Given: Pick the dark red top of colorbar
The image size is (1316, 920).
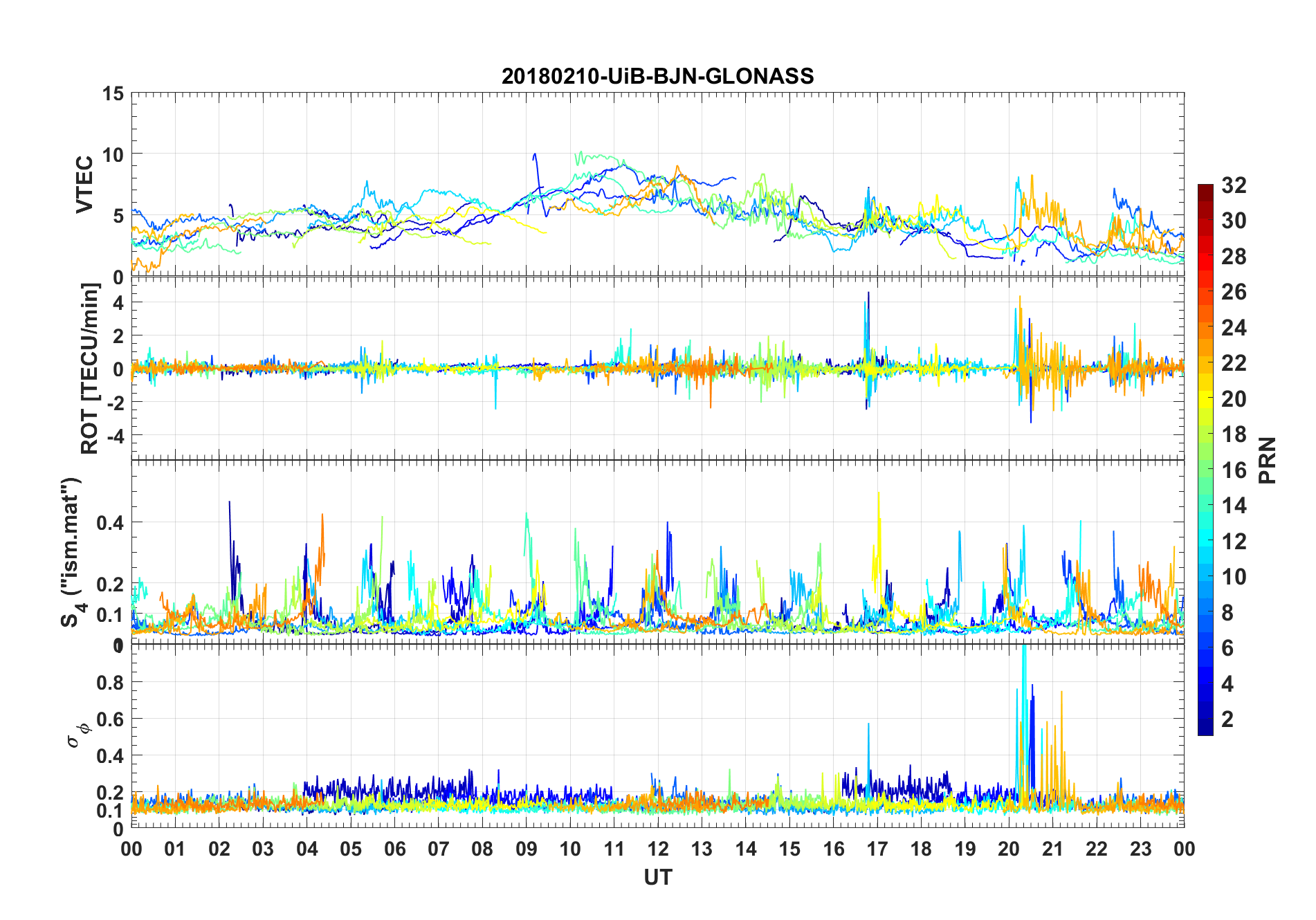Looking at the screenshot, I should point(1205,188).
